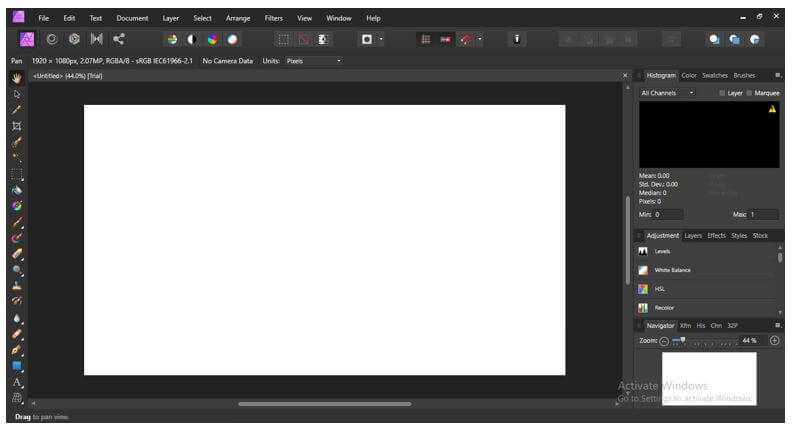Open the Snapping options arrow
This screenshot has width=804, height=433.
480,40
